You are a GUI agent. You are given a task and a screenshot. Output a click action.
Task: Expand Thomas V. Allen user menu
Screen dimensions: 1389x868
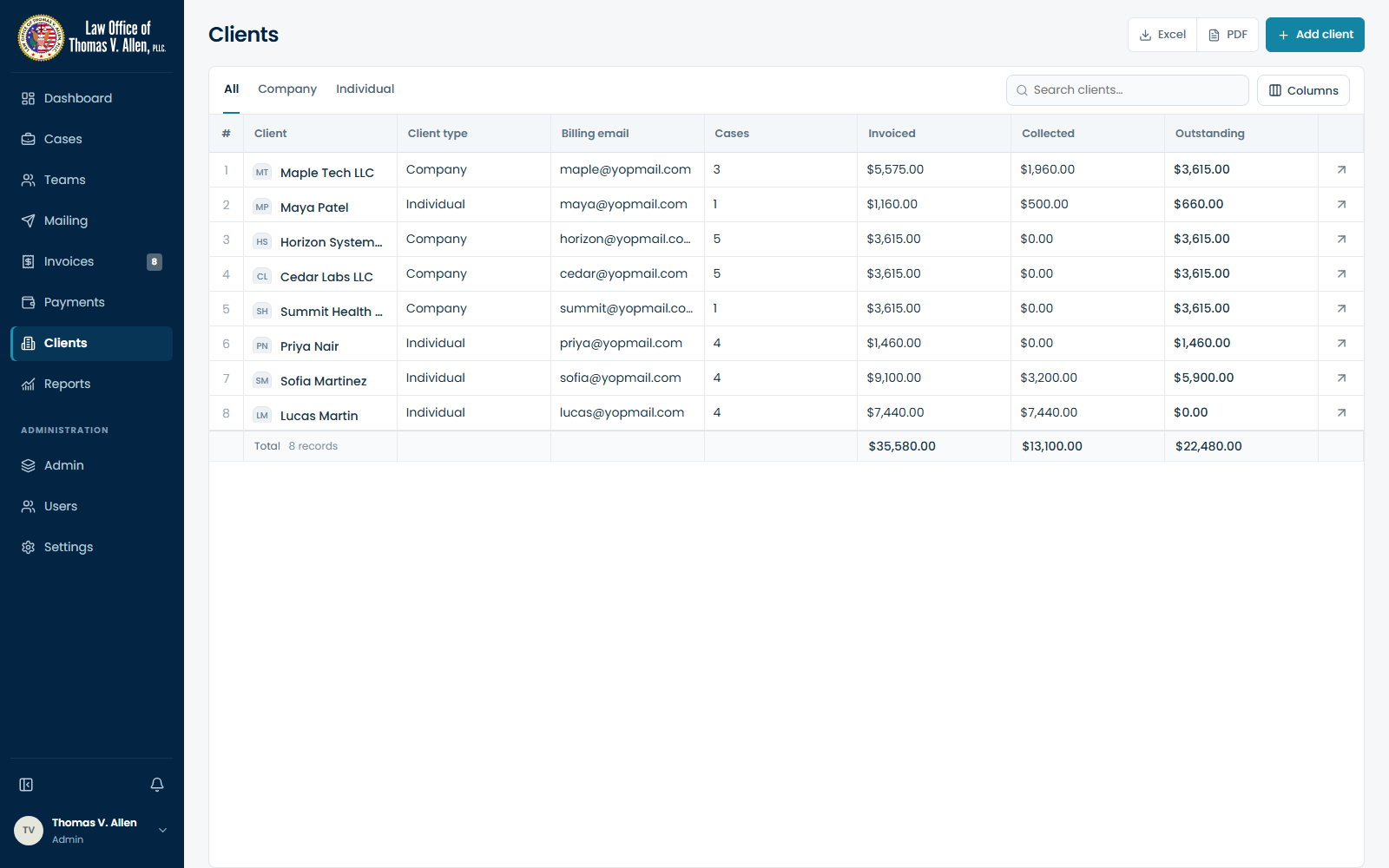pos(162,831)
